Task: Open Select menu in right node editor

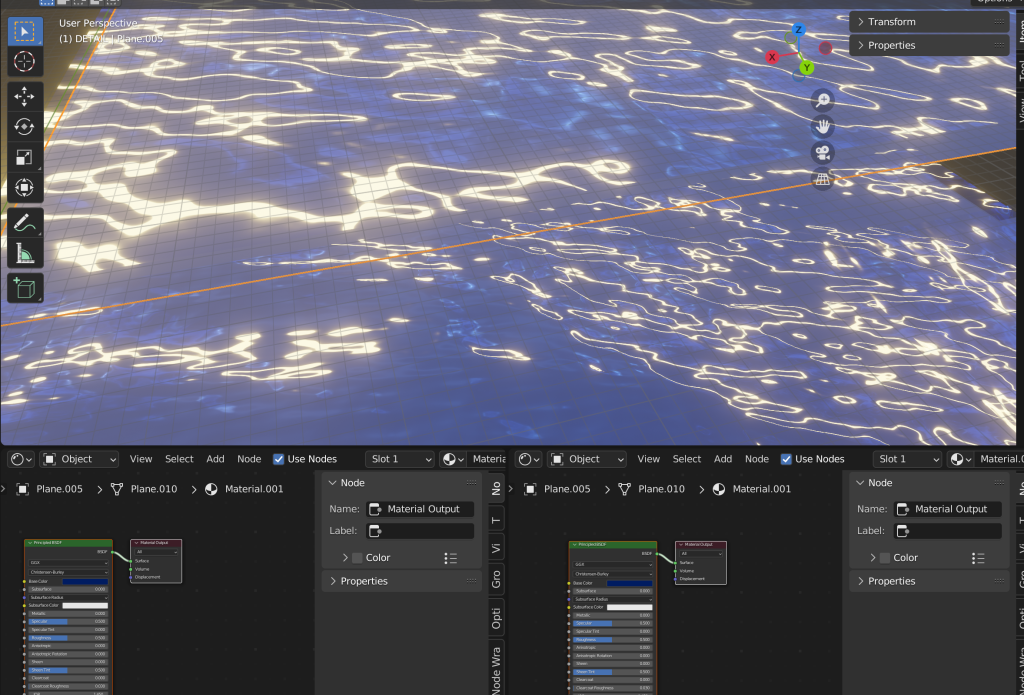Action: coord(687,459)
